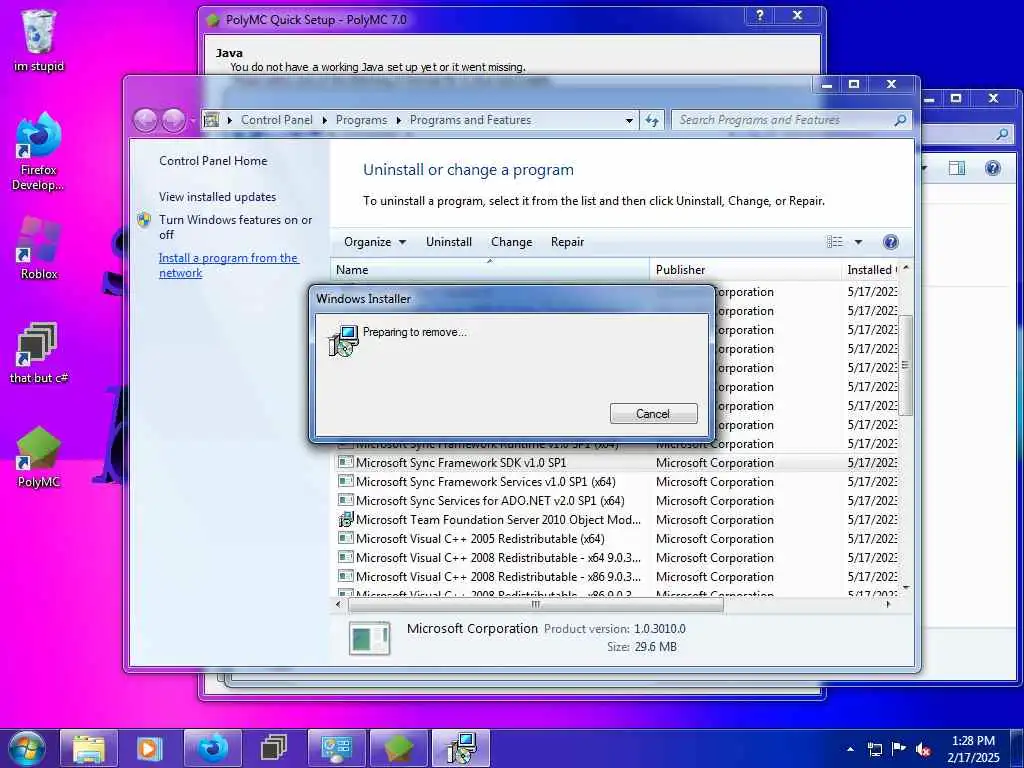Click the muted volume tray icon

pos(923,749)
